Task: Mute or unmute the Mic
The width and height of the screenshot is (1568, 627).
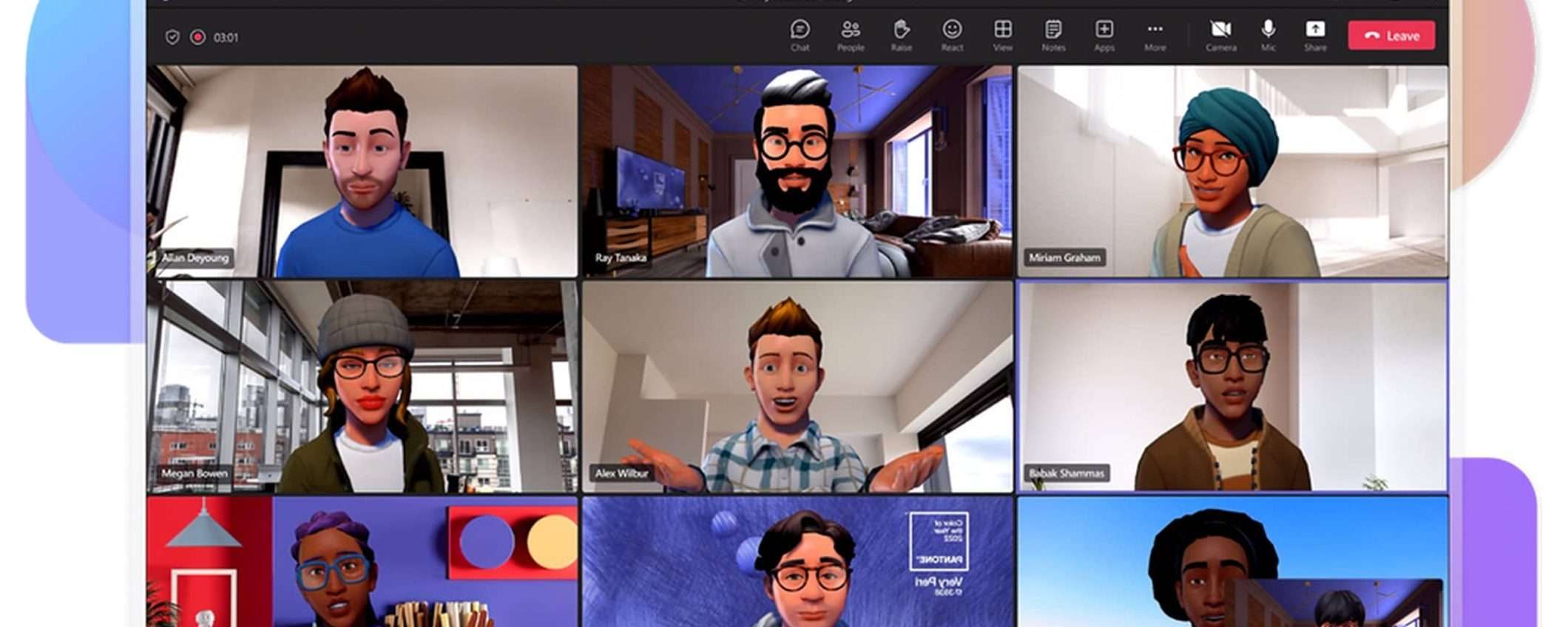Action: coord(1268,35)
